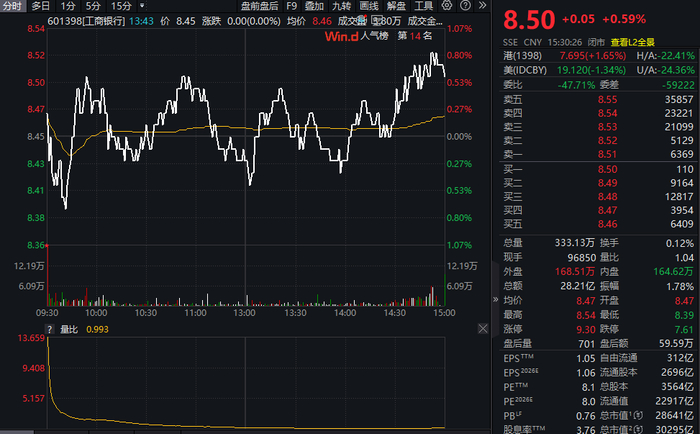Click the 量比 0.993 indicator label

pos(84,330)
